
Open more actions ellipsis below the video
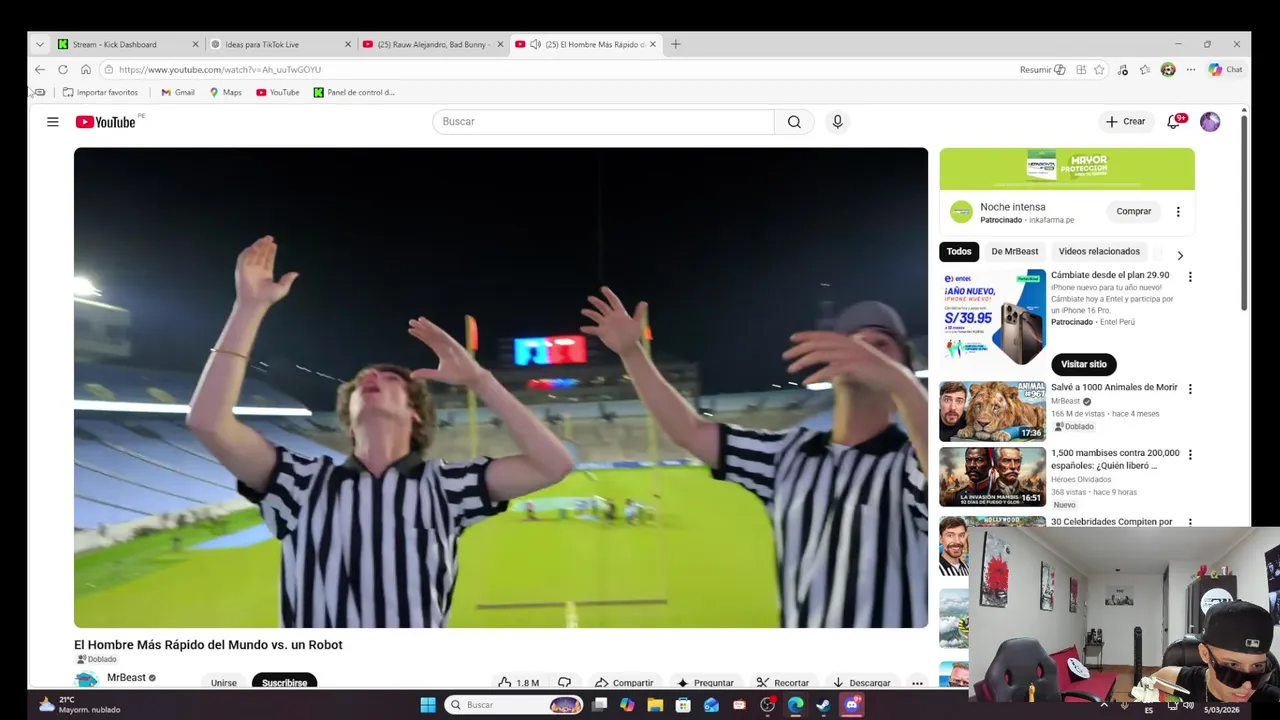coord(917,683)
